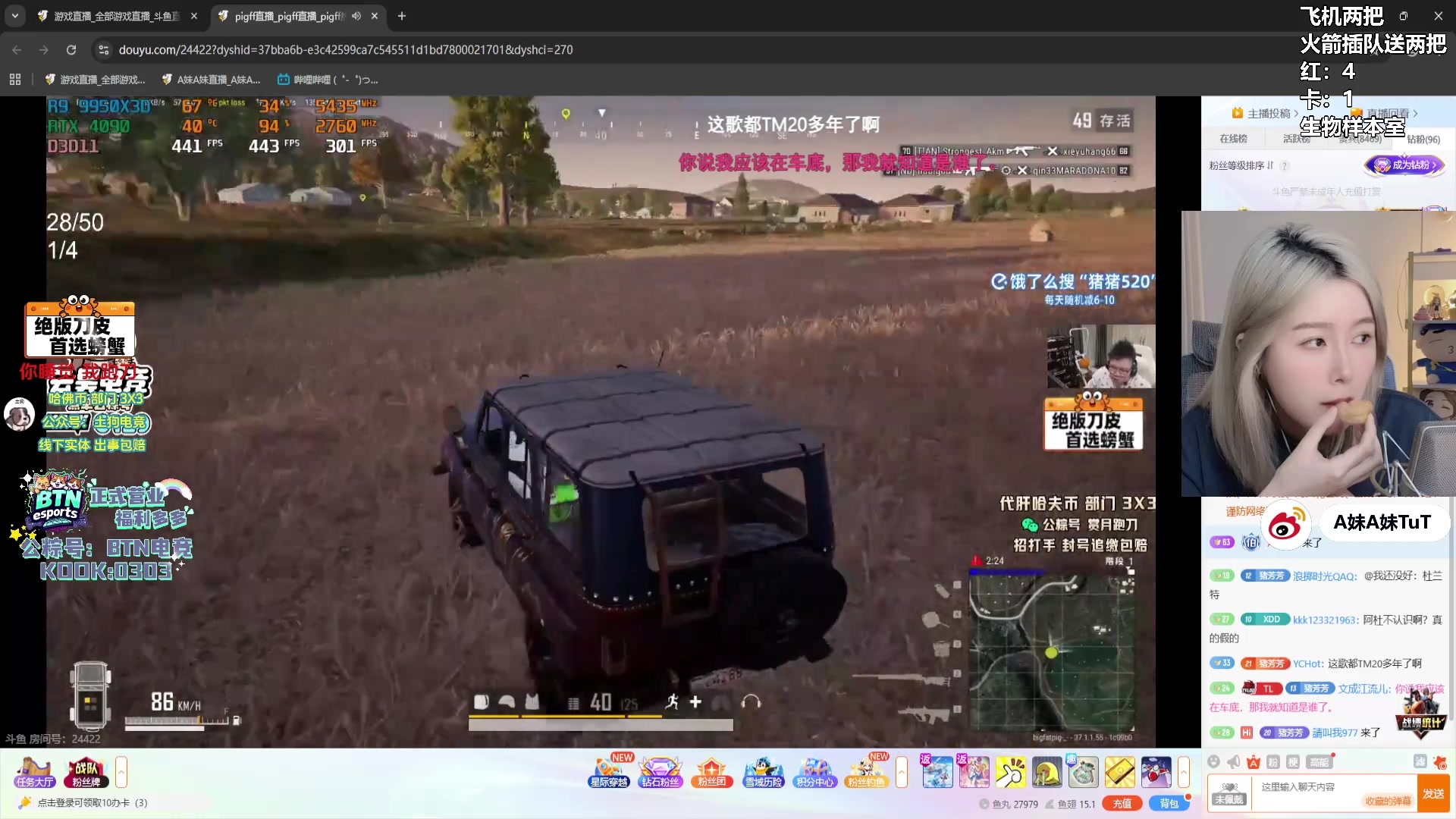The image size is (1456, 819).
Task: Expand the gift list arrow
Action: (1184, 773)
